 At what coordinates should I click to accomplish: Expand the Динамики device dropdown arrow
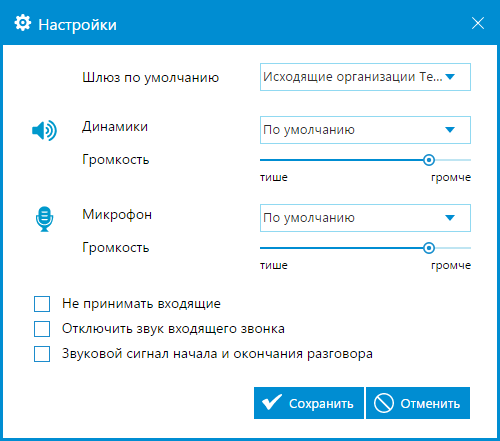click(x=450, y=130)
